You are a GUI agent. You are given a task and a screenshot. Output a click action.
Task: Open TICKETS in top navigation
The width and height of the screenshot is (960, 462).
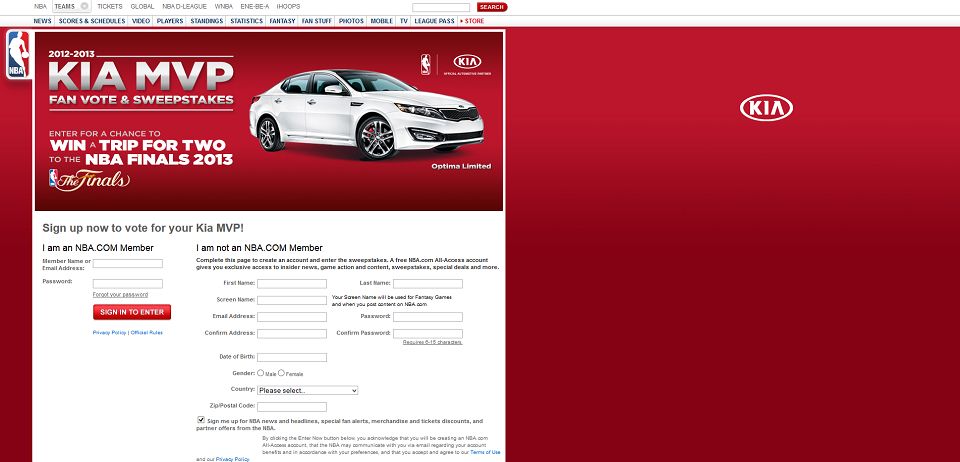click(110, 7)
